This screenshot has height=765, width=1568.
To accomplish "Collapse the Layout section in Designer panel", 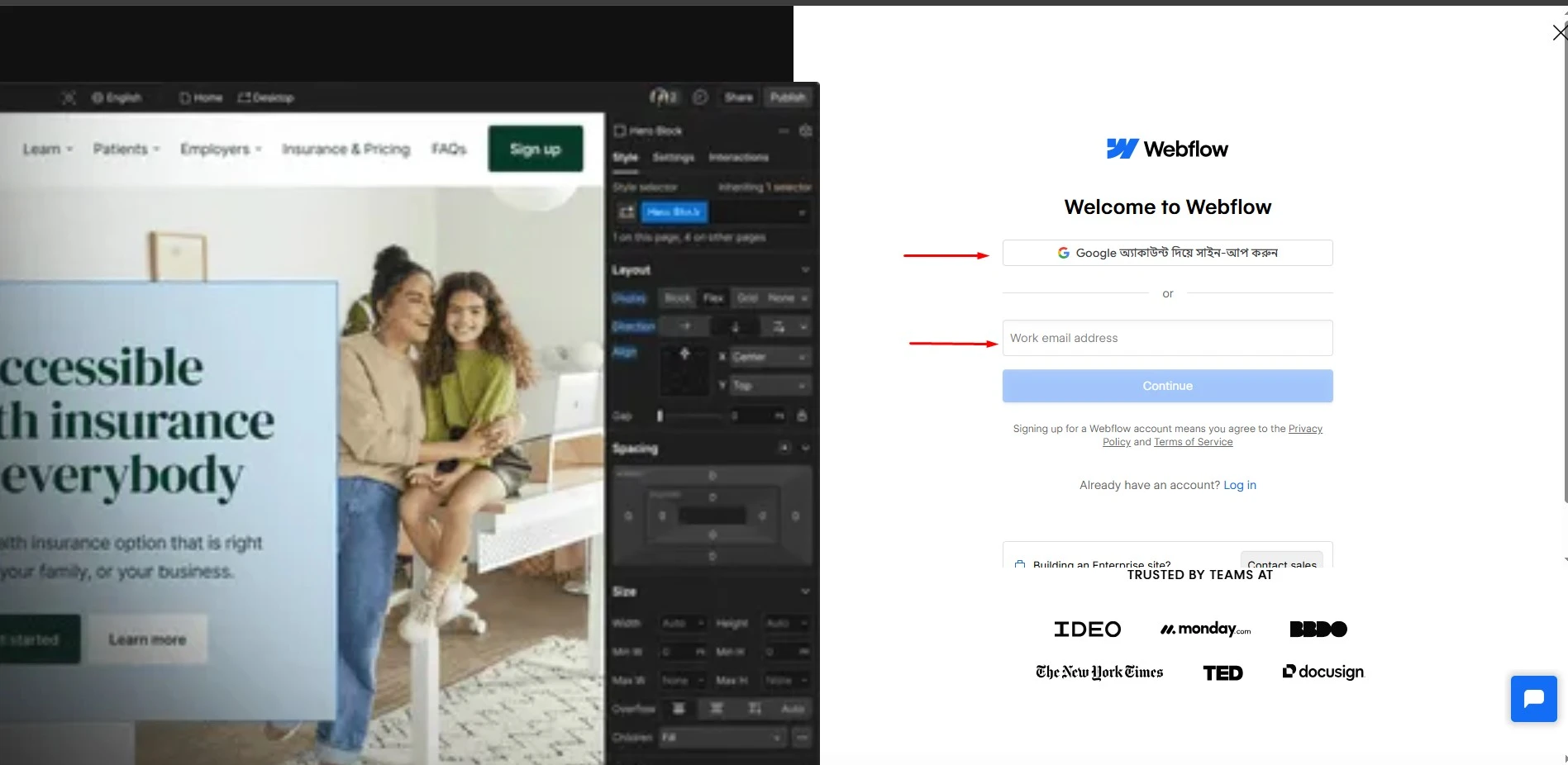I will (x=805, y=270).
